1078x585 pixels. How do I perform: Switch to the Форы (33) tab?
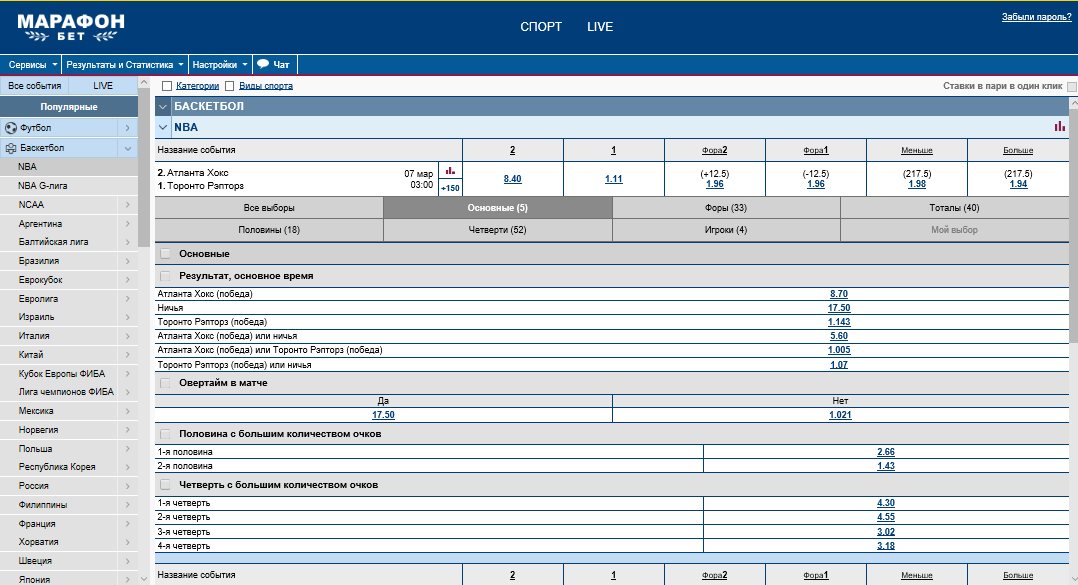[x=726, y=208]
